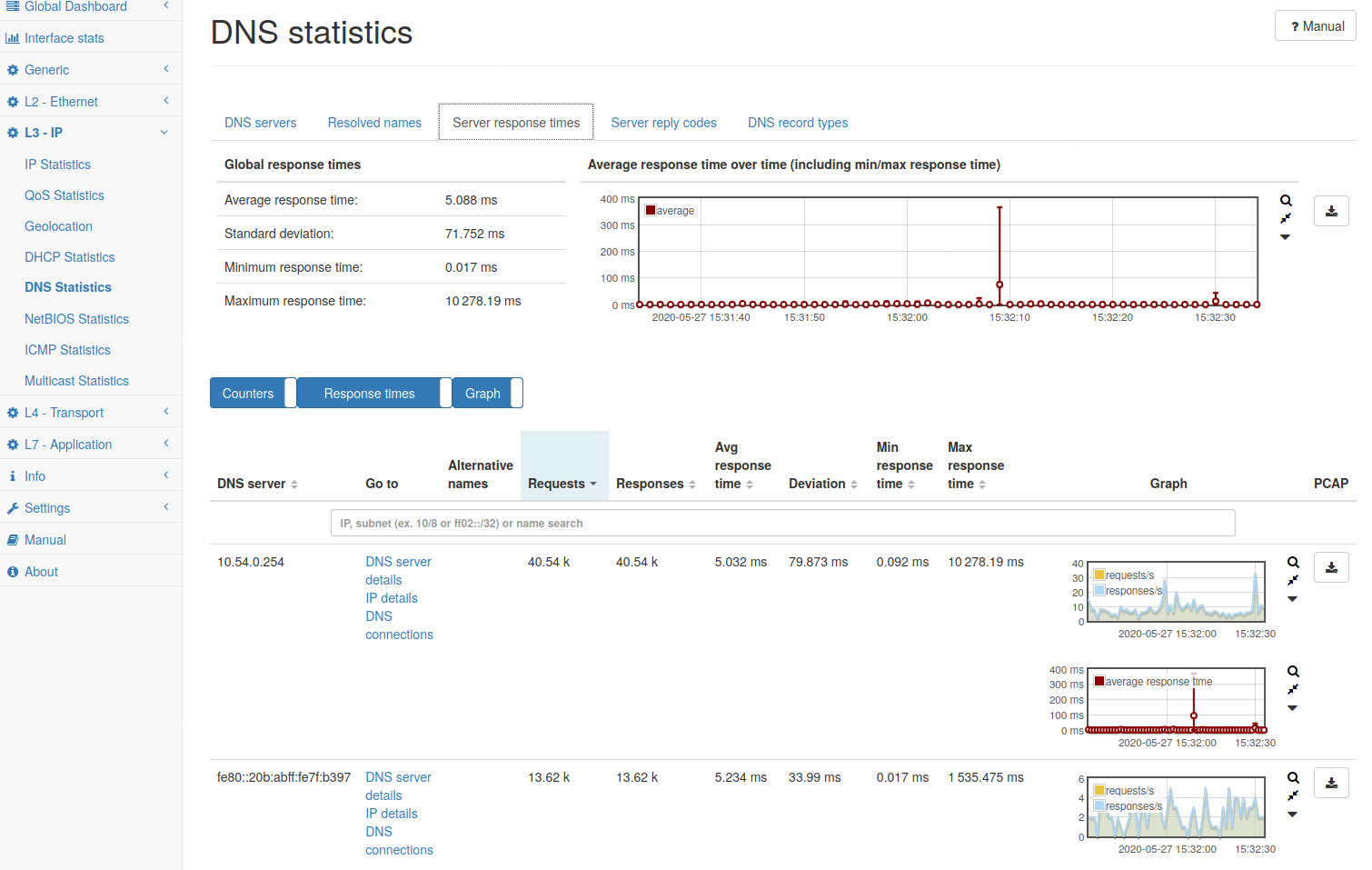Viewport: 1372px width, 870px height.
Task: Click the red 'average response time' legend swatch
Action: [x=1099, y=681]
